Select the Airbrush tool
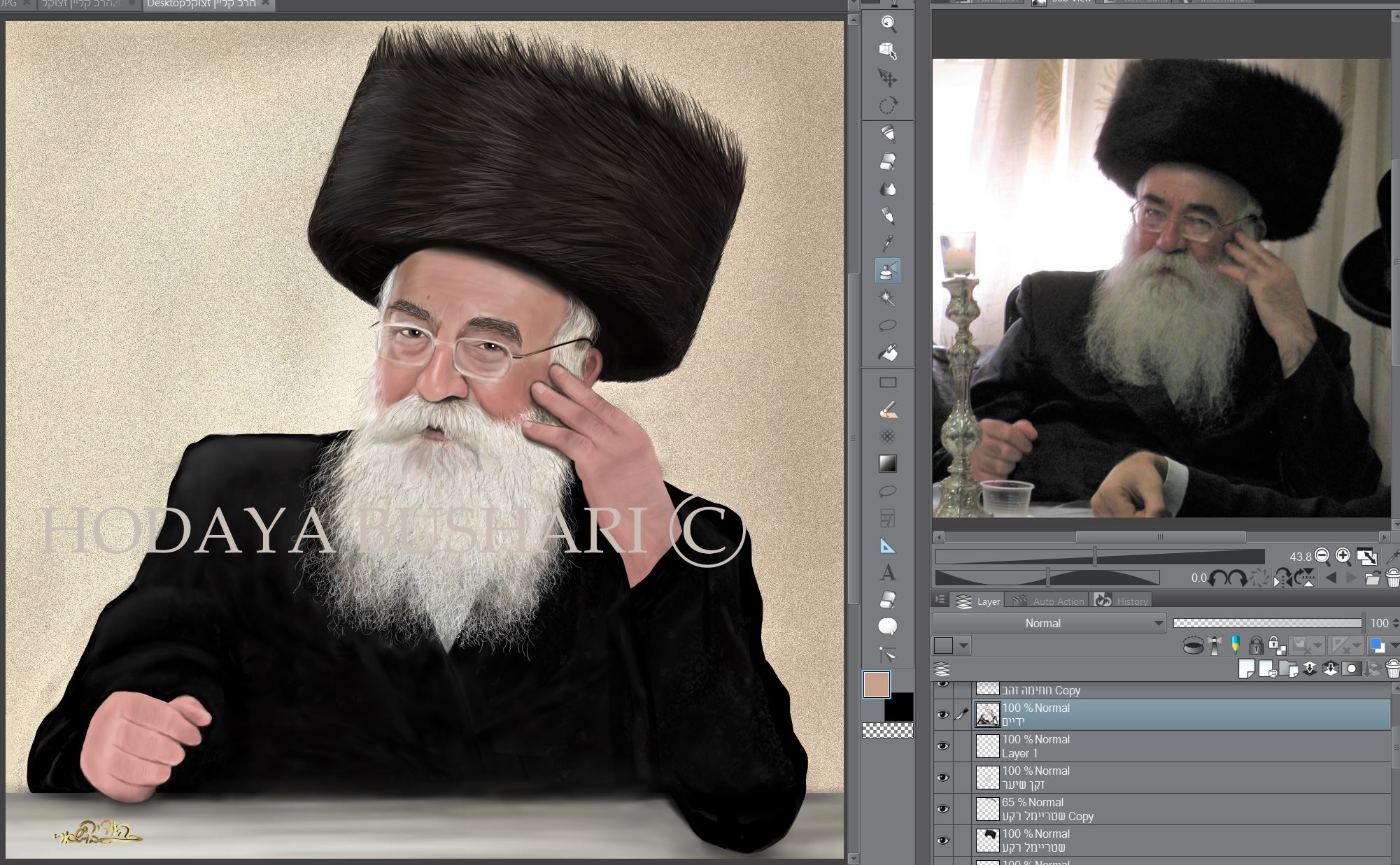The image size is (1400, 865). click(x=889, y=272)
